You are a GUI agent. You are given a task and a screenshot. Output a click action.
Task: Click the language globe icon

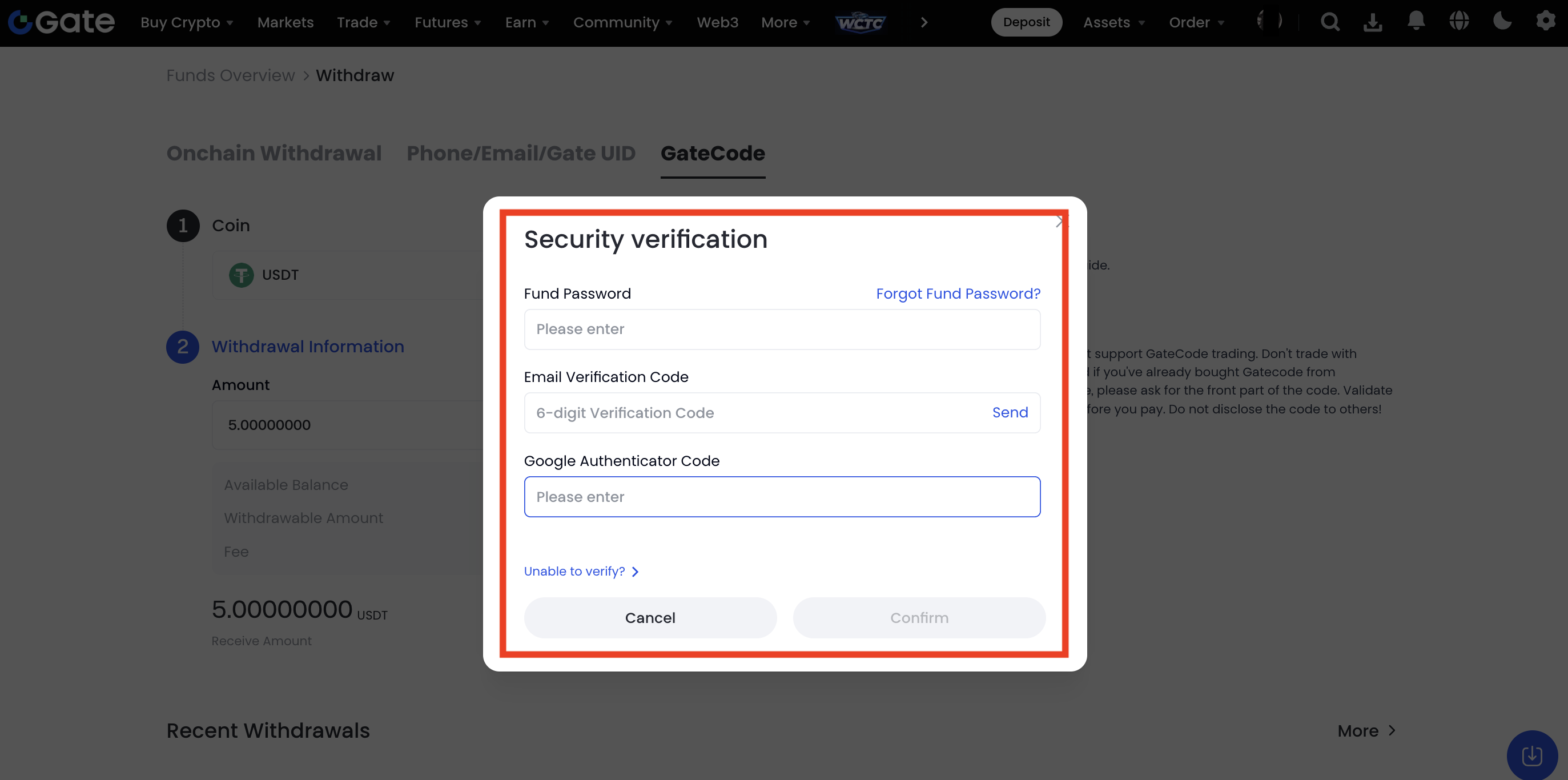[x=1459, y=21]
